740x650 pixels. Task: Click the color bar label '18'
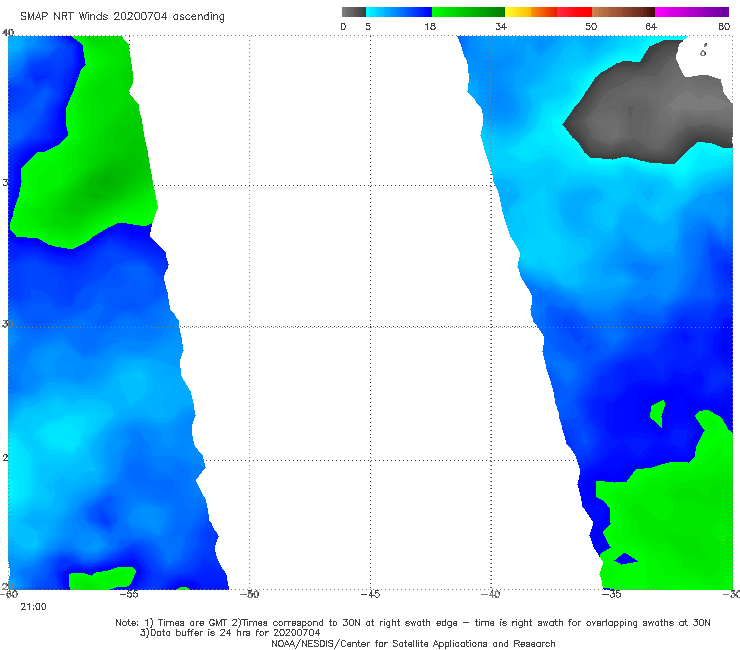430,26
